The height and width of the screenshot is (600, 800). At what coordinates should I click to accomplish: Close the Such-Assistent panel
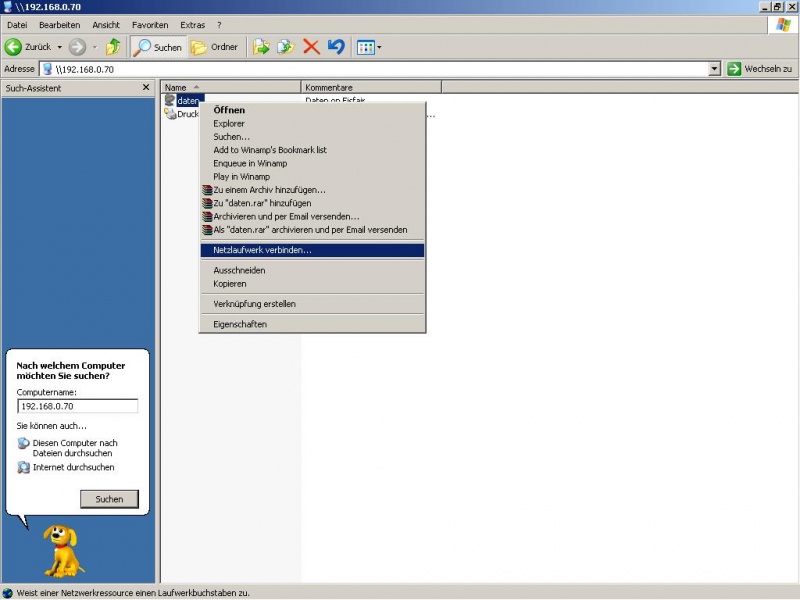tap(146, 88)
